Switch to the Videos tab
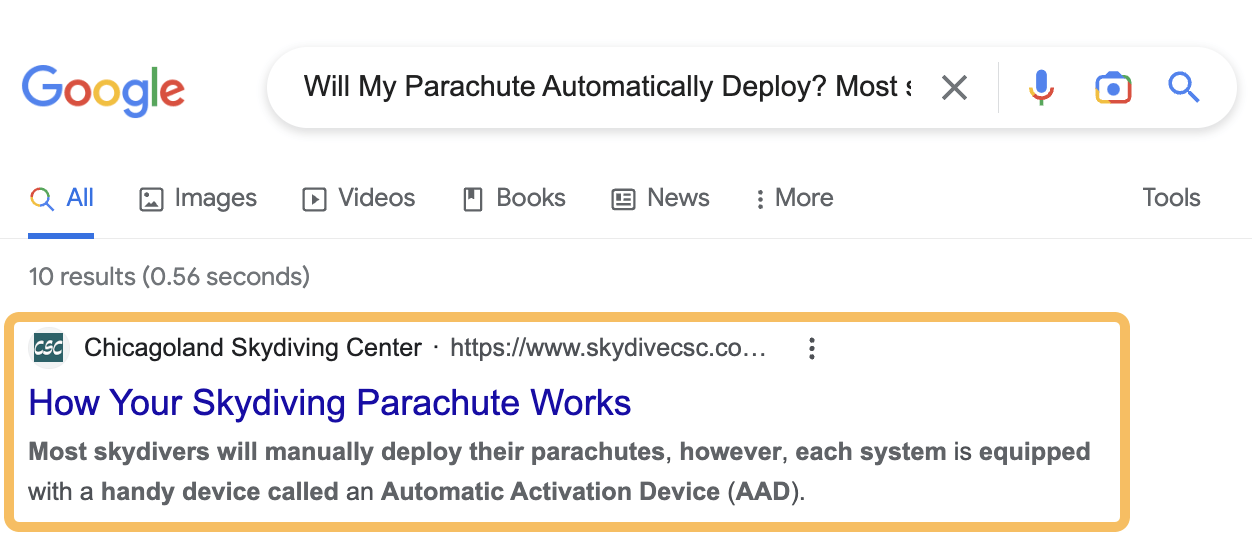This screenshot has width=1252, height=542. (x=359, y=198)
